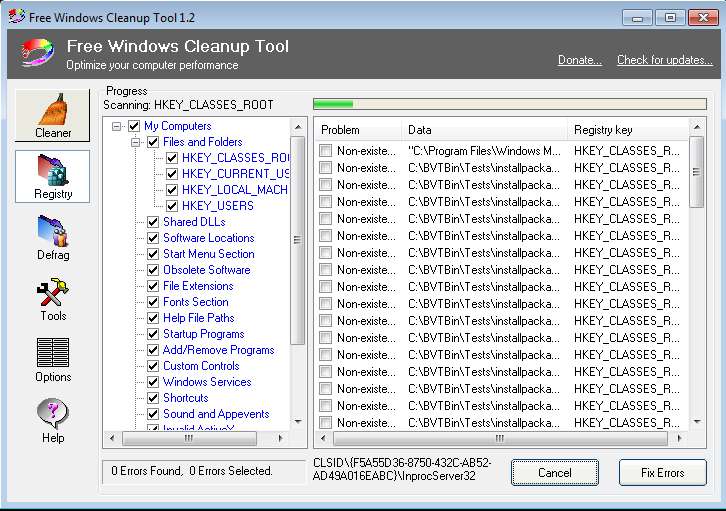Disable the Startup Programs checkbox
This screenshot has width=726, height=511.
(153, 334)
